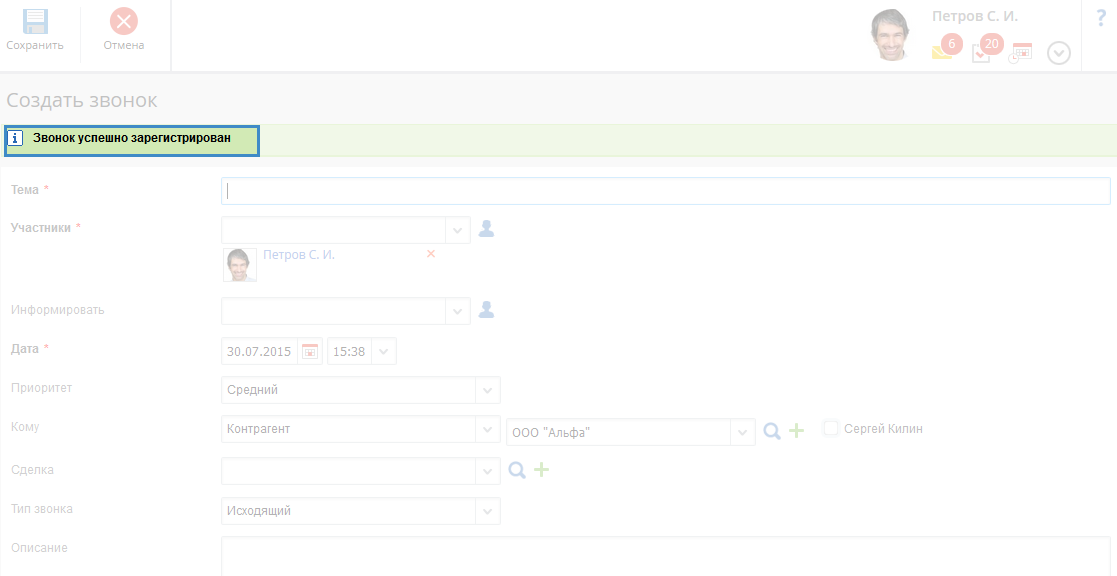This screenshot has height=576, width=1117.
Task: Click into the Описание text area
Action: point(665,556)
